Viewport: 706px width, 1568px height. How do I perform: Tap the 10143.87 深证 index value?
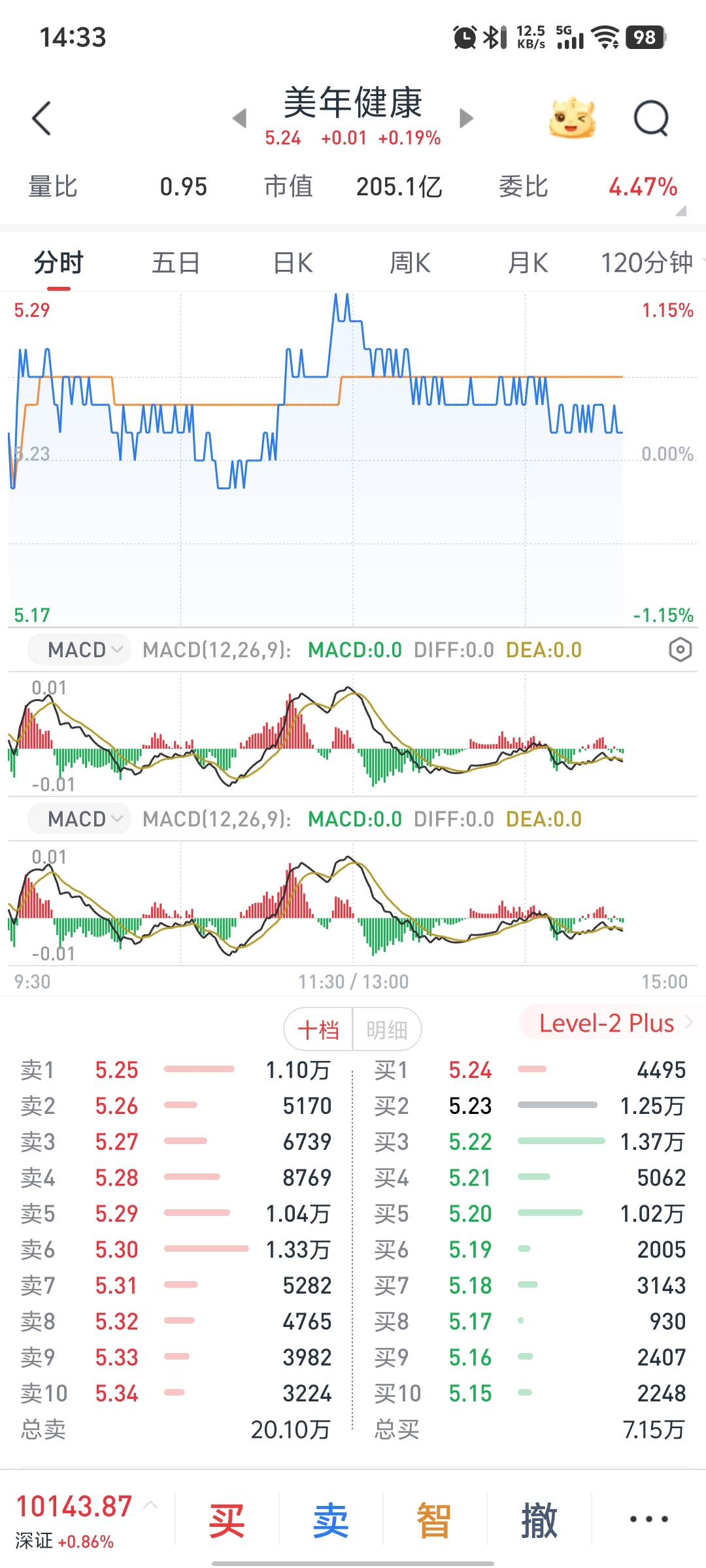[x=74, y=1507]
